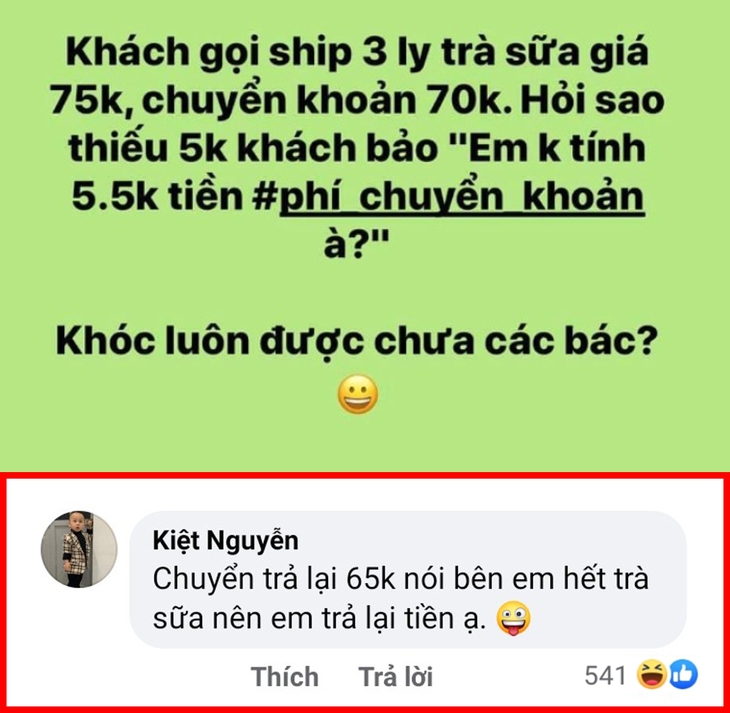The height and width of the screenshot is (713, 730).
Task: Select the grey comment bubble
Action: pos(408,580)
